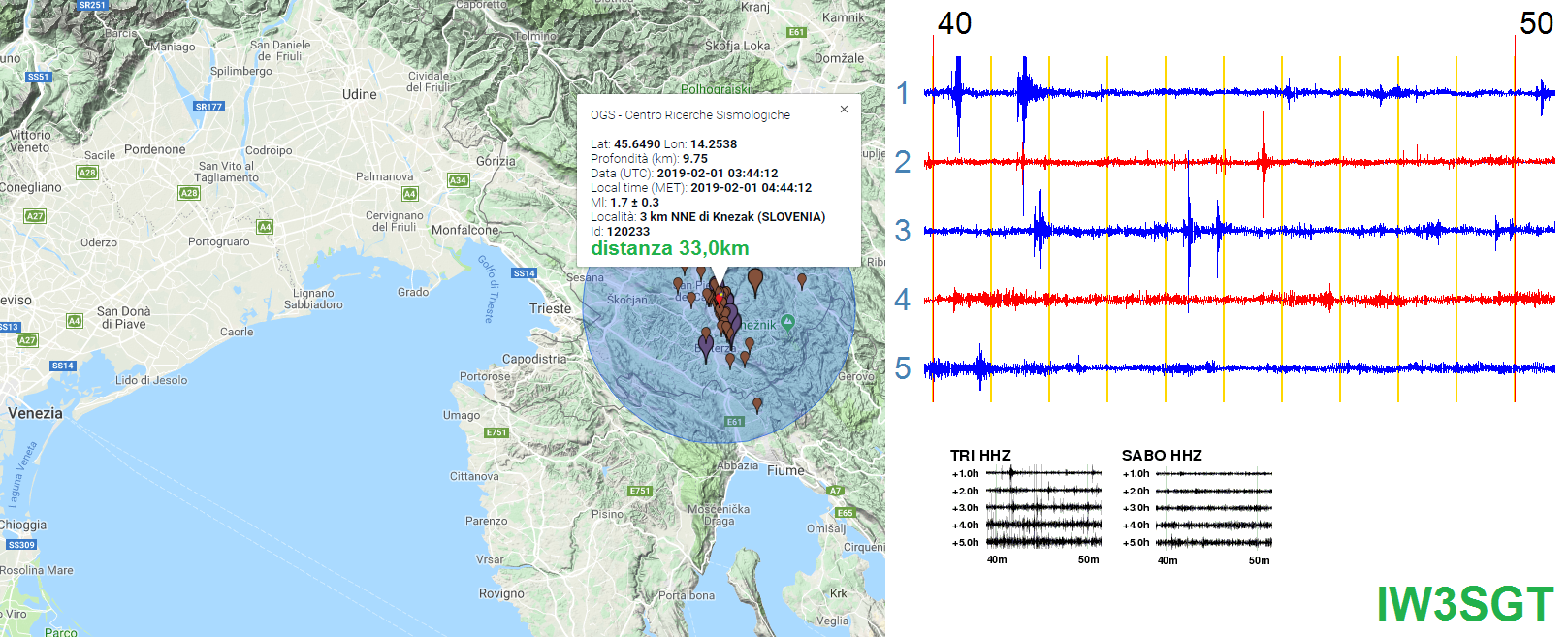Close the OGS earthquake info popup

[x=844, y=110]
